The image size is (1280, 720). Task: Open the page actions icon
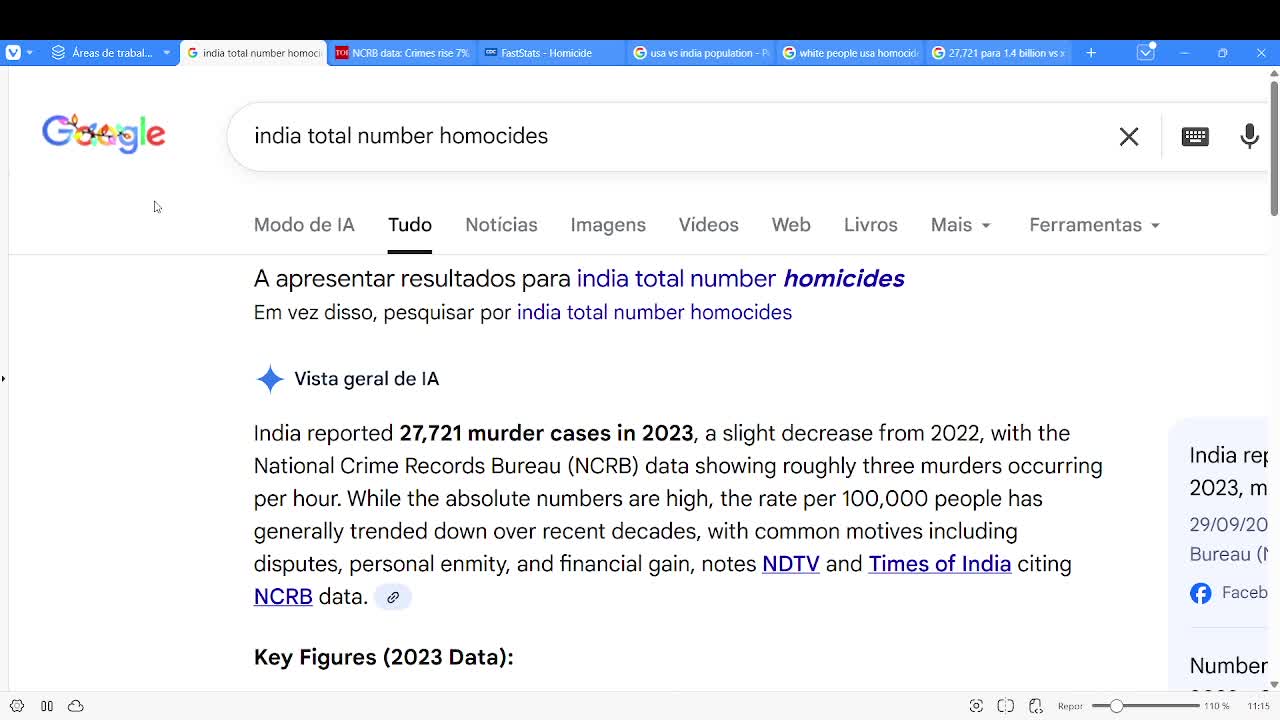tap(1036, 706)
